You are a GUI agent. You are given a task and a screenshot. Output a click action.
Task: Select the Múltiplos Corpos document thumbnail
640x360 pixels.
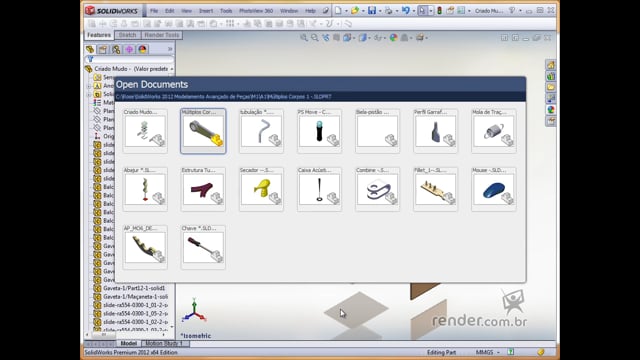tap(203, 131)
